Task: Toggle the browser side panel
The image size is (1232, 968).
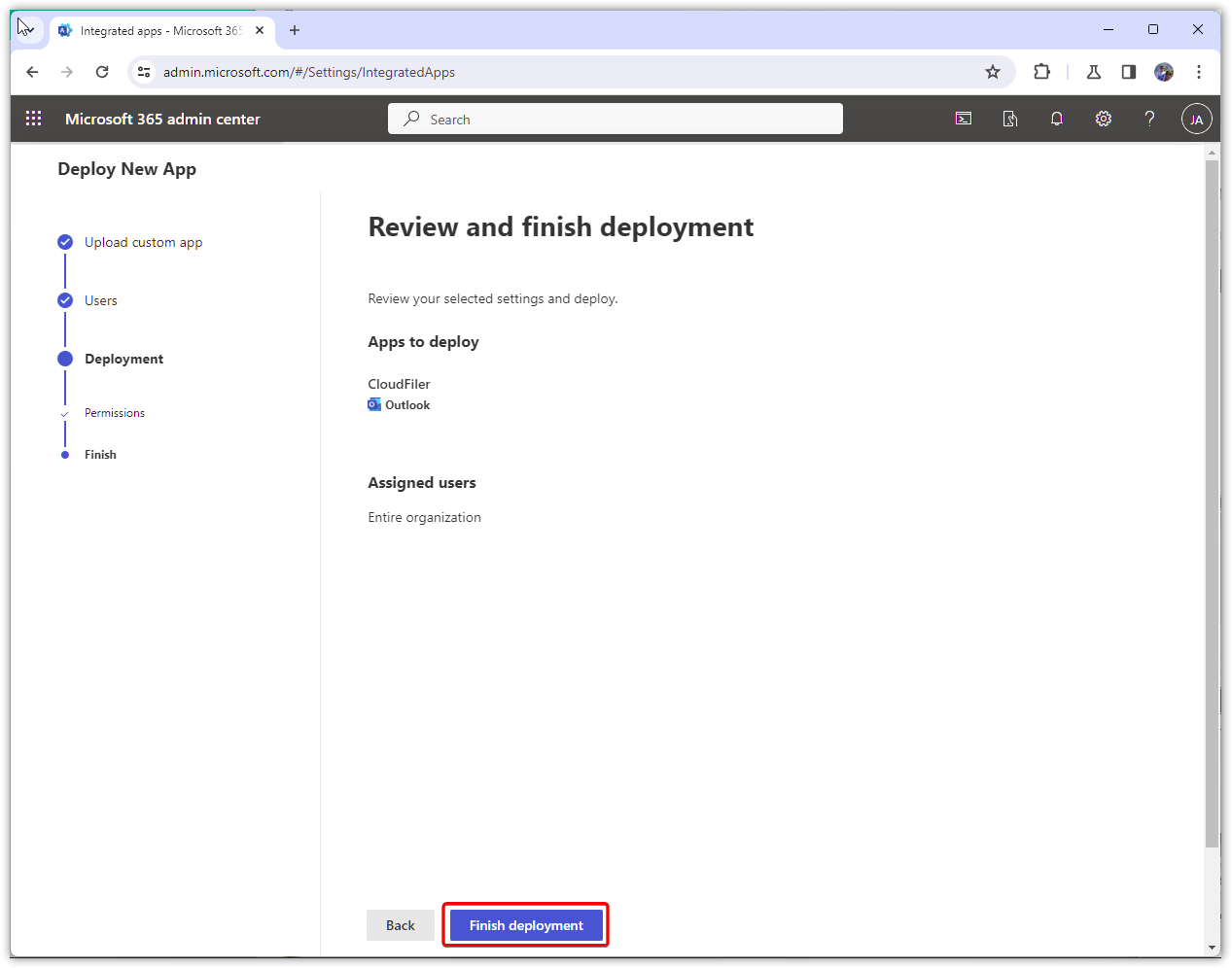Action: [1129, 72]
